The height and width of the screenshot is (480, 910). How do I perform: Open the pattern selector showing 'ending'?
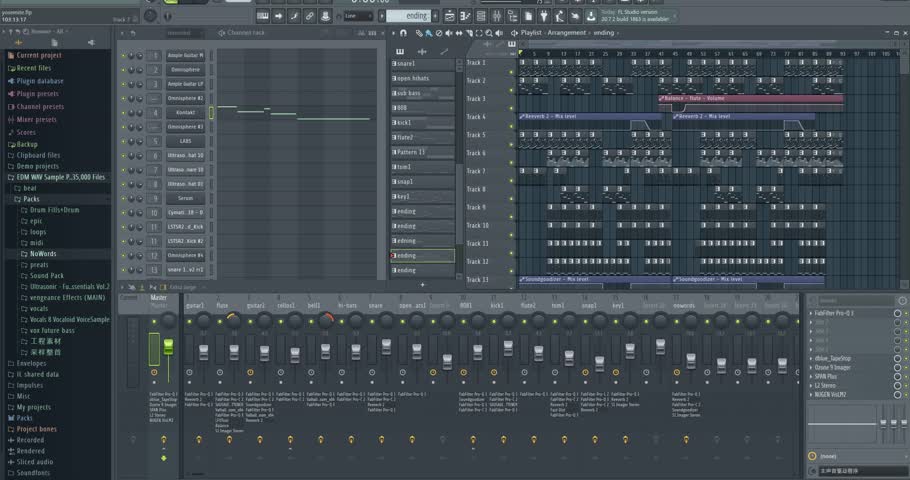(415, 16)
